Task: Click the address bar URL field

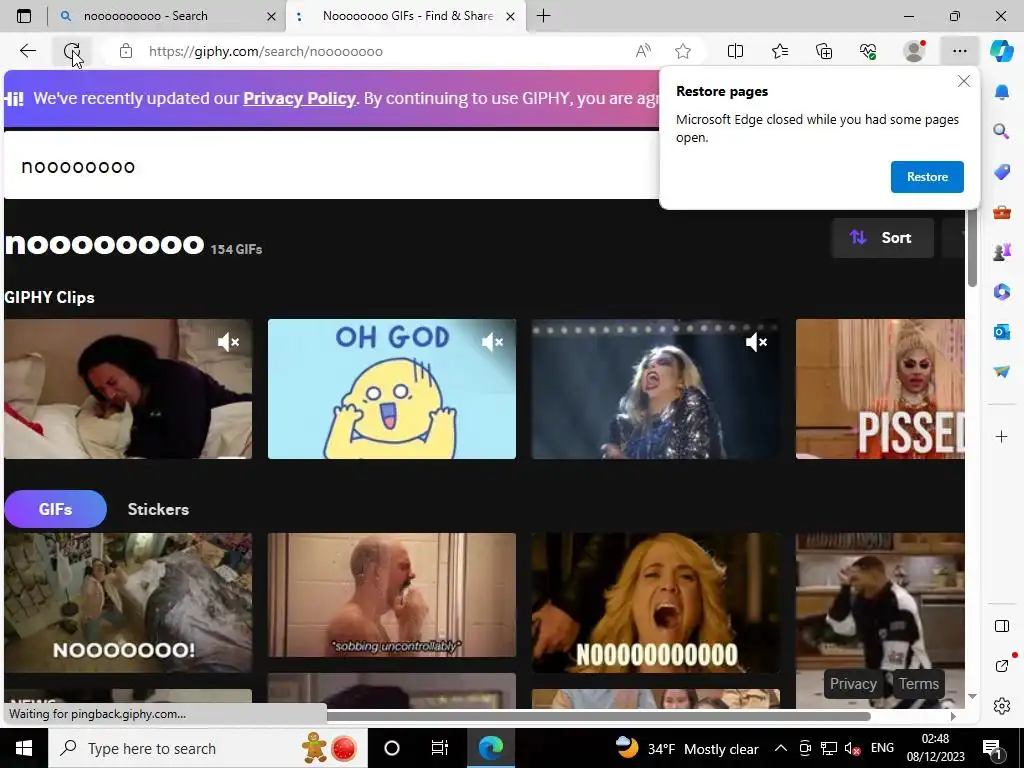Action: [385, 51]
